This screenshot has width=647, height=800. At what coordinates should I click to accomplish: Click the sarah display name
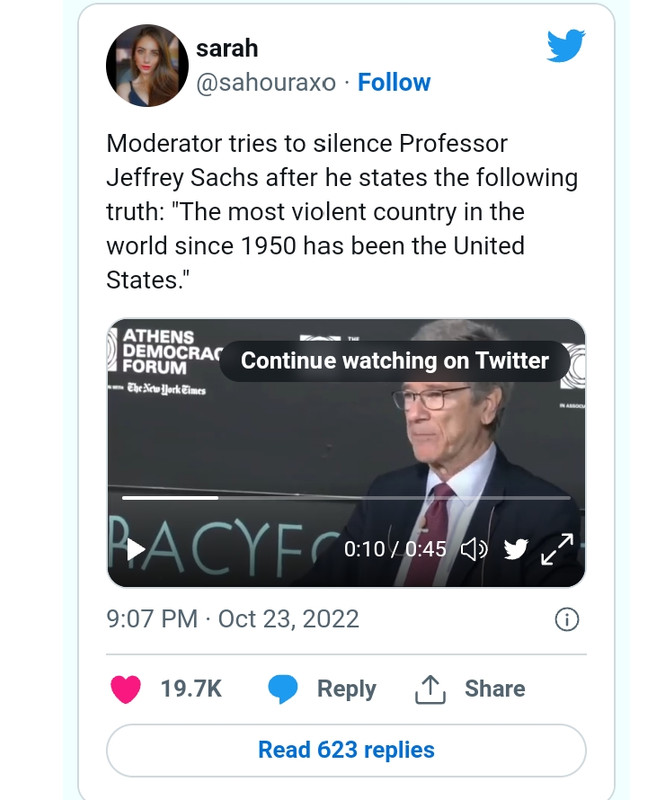[x=227, y=48]
